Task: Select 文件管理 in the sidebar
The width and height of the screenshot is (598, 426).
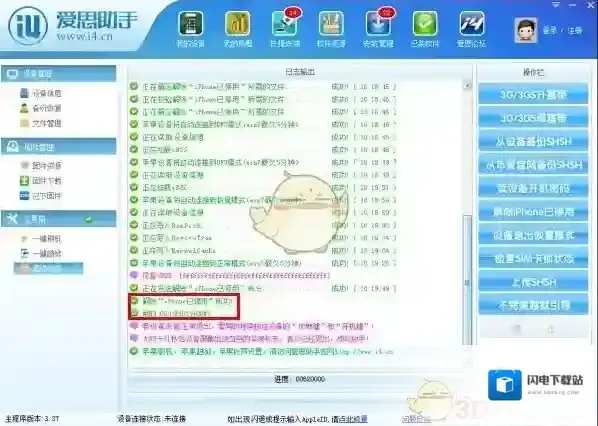Action: (47, 124)
